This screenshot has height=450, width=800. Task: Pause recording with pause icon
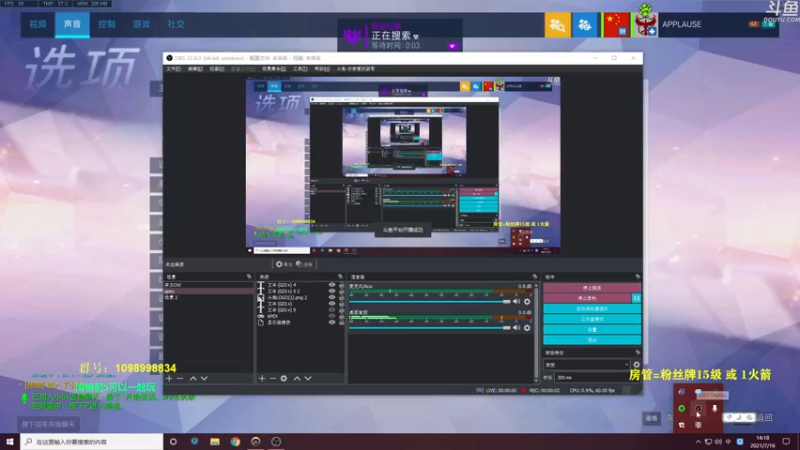(636, 298)
